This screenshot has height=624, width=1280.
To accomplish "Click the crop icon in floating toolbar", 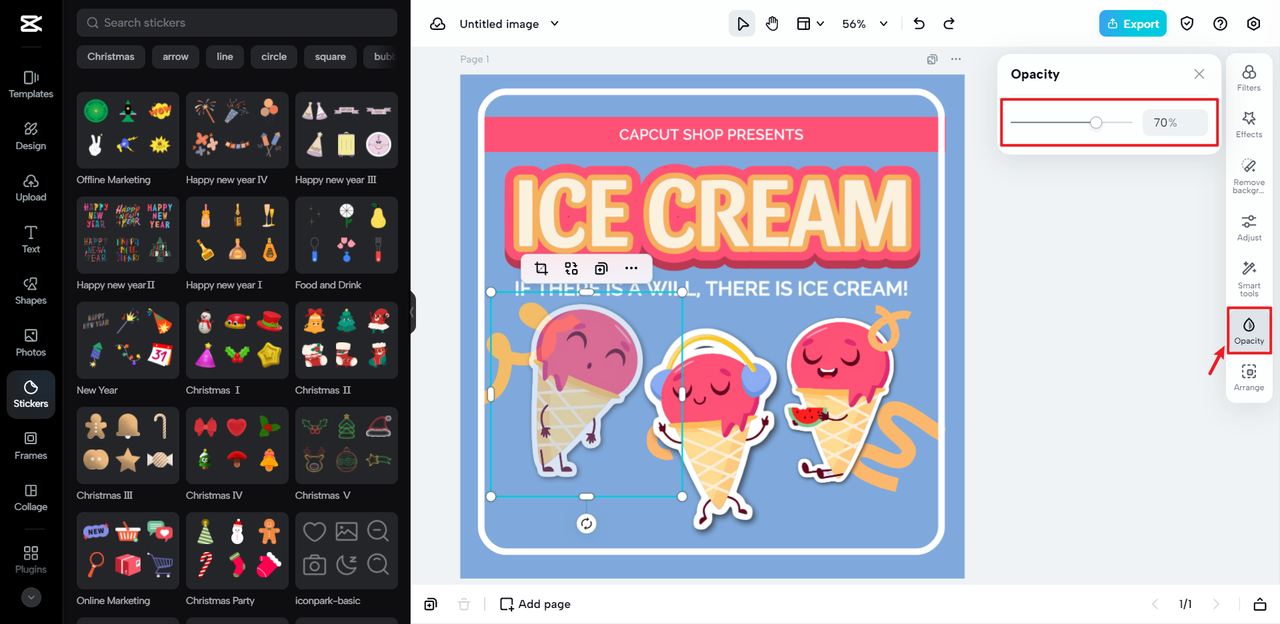I will point(541,268).
